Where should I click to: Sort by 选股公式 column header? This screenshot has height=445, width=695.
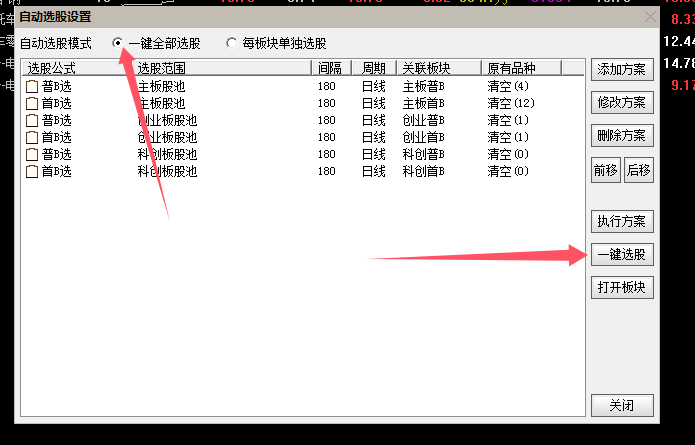(x=77, y=68)
